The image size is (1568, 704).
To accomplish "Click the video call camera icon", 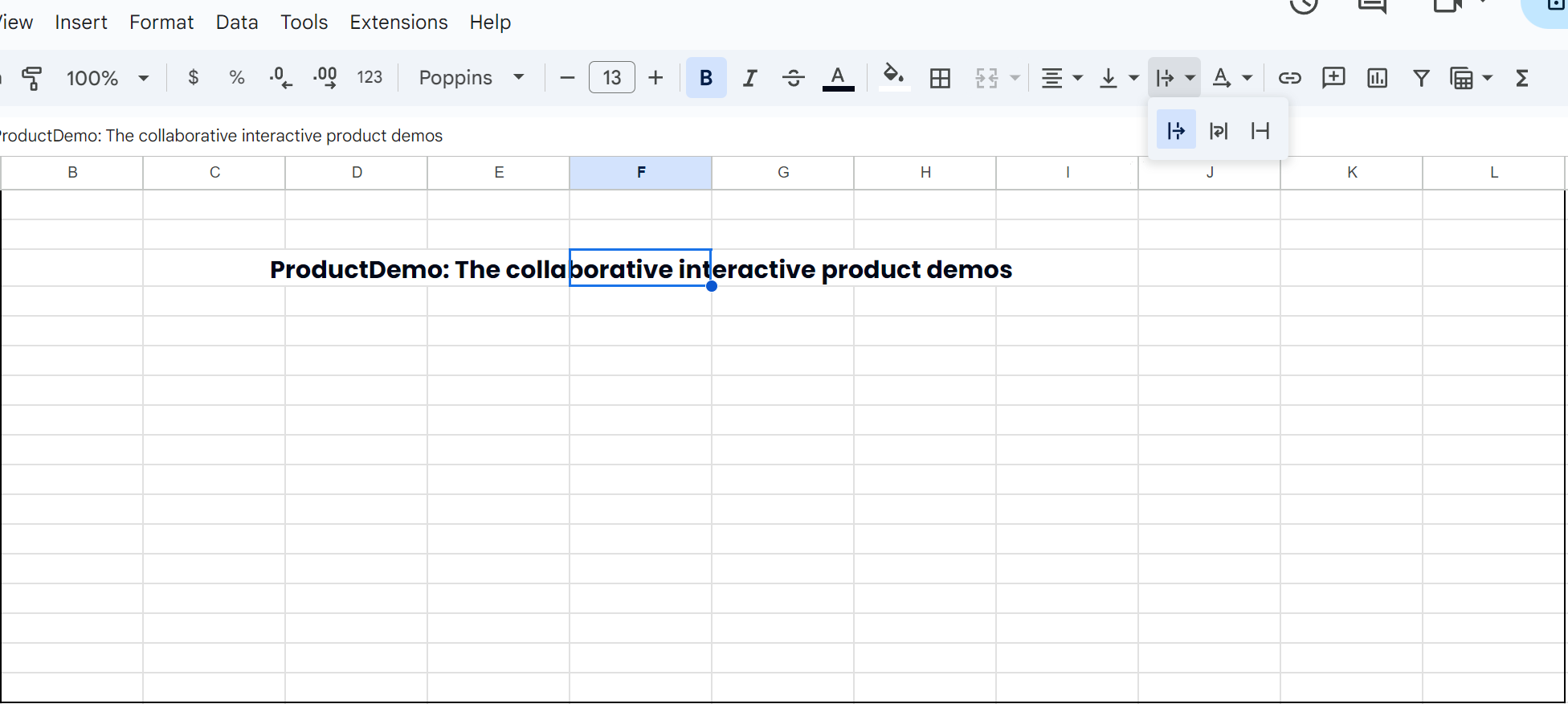I will [x=1448, y=5].
